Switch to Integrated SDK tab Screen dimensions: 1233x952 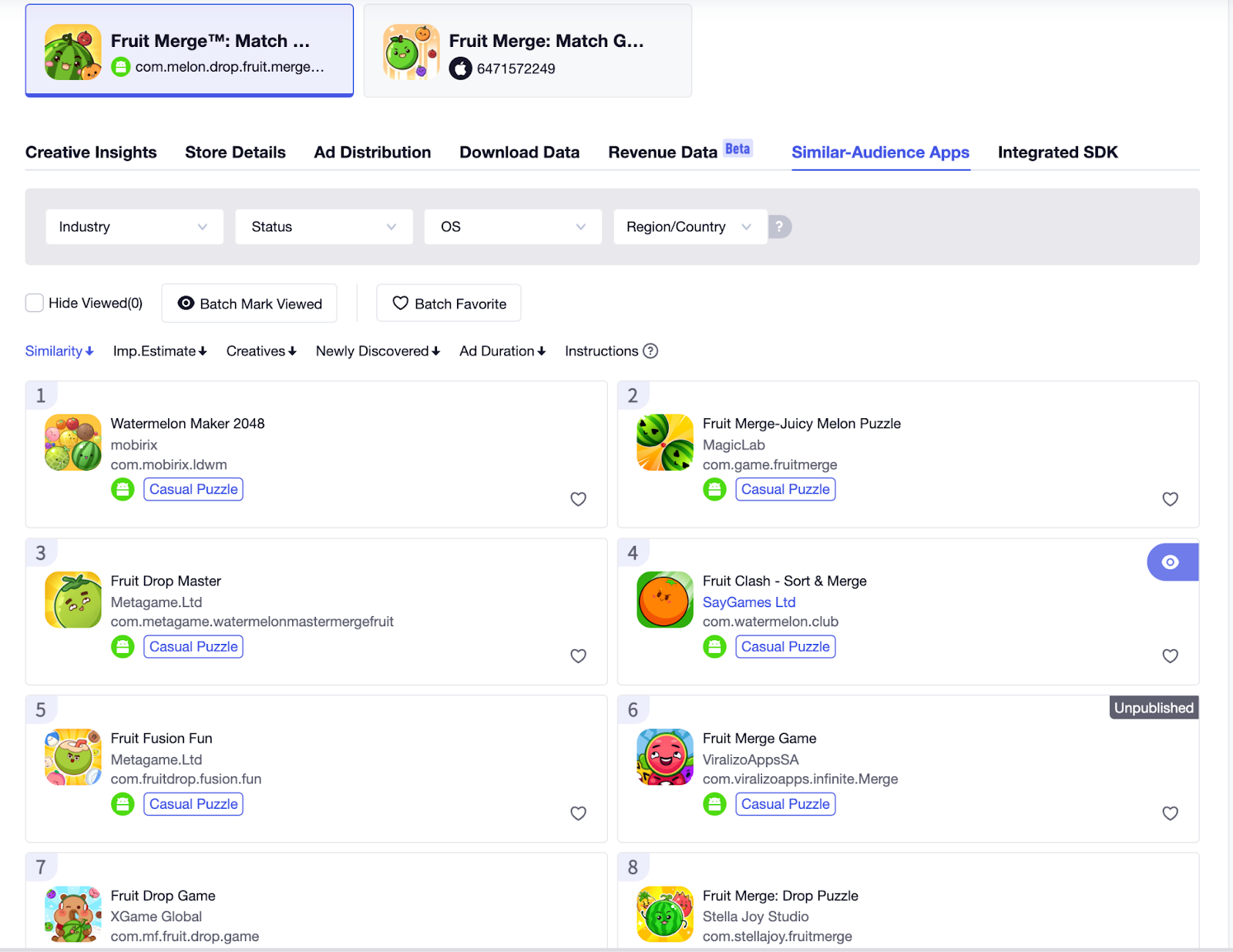[1057, 153]
